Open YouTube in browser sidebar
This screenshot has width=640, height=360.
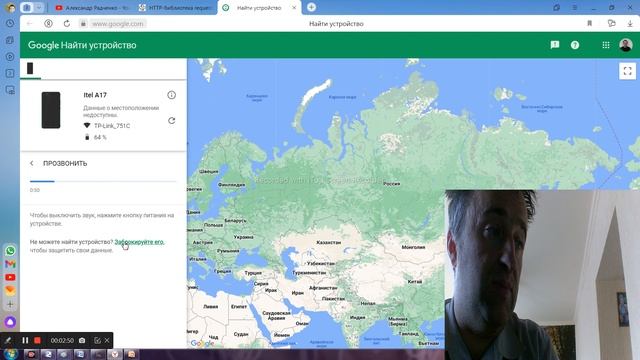pos(10,277)
